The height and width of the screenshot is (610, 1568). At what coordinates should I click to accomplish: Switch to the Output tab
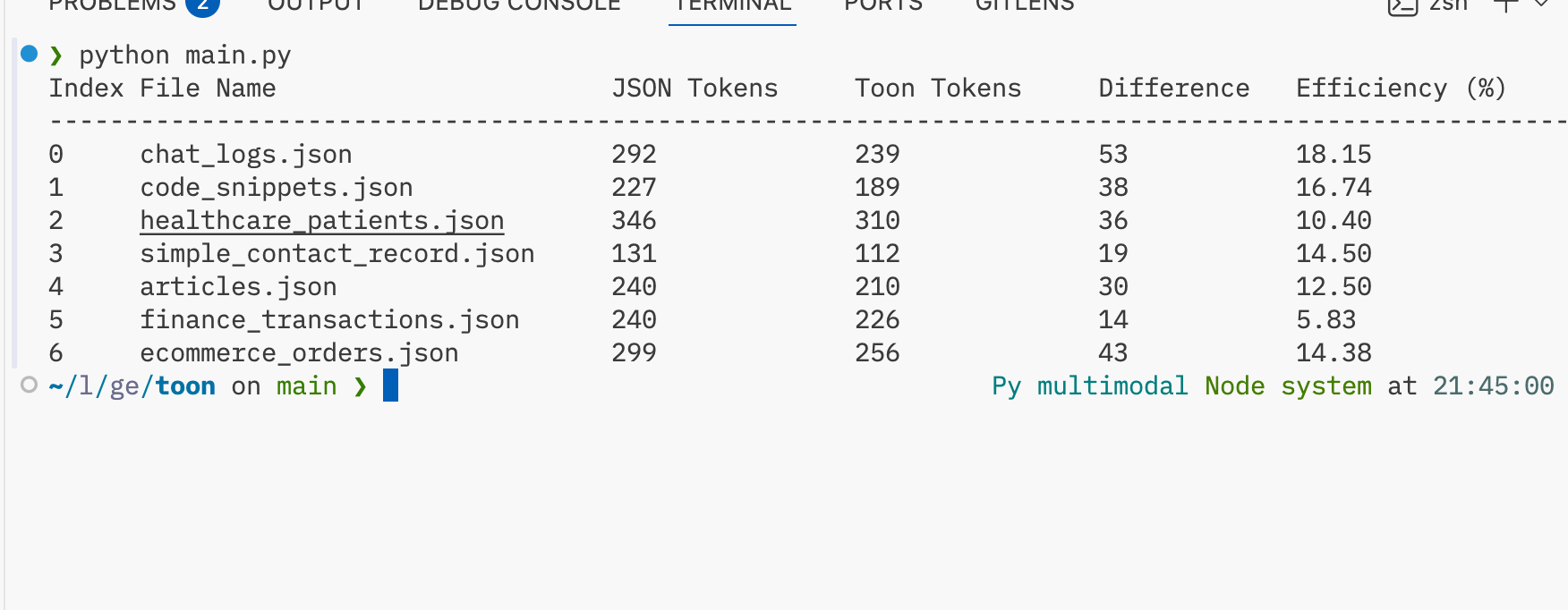pos(317,4)
